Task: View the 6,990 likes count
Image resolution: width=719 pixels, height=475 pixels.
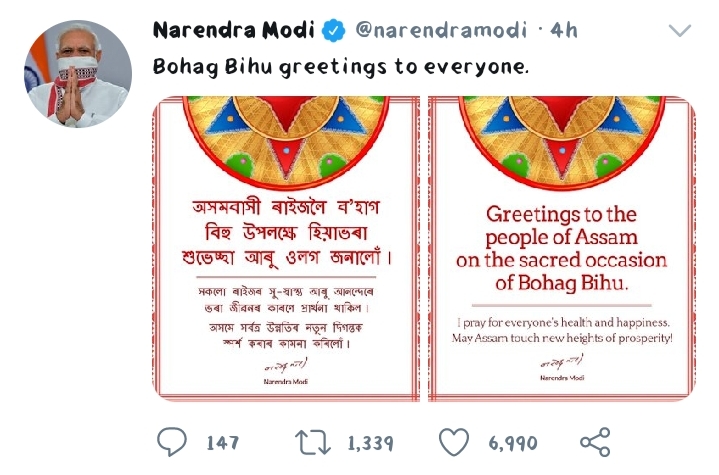Action: (x=513, y=443)
